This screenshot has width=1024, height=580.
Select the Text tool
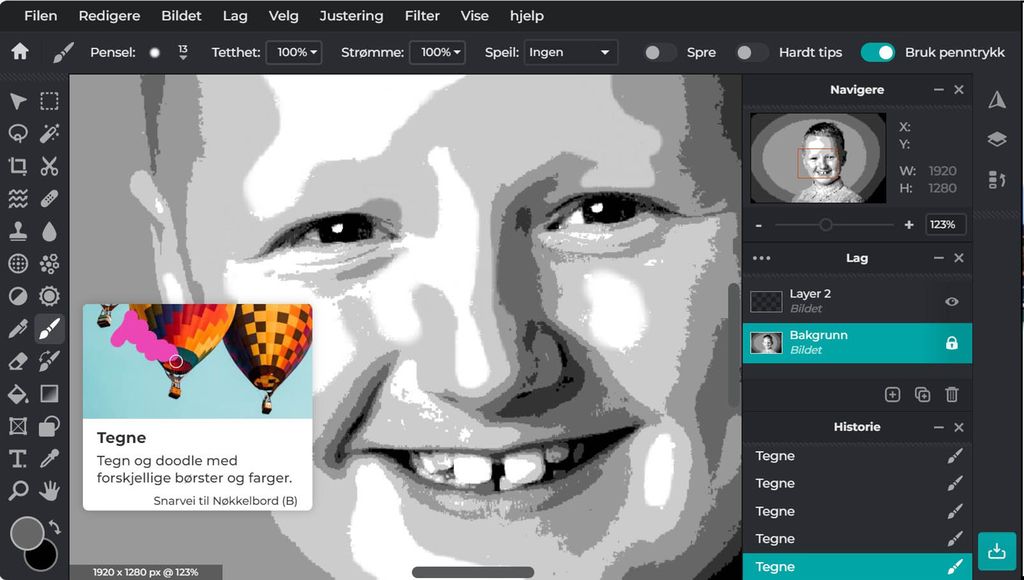click(18, 459)
